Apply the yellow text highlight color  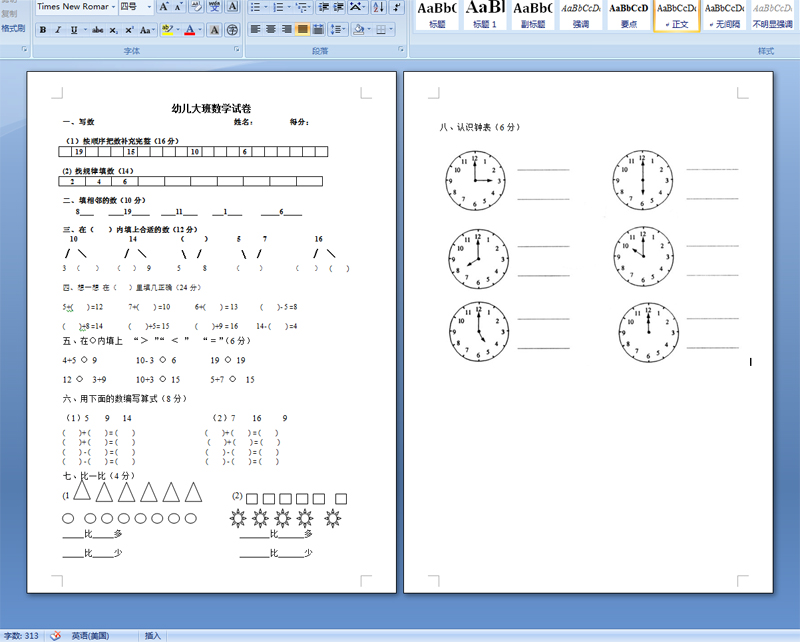pos(167,30)
